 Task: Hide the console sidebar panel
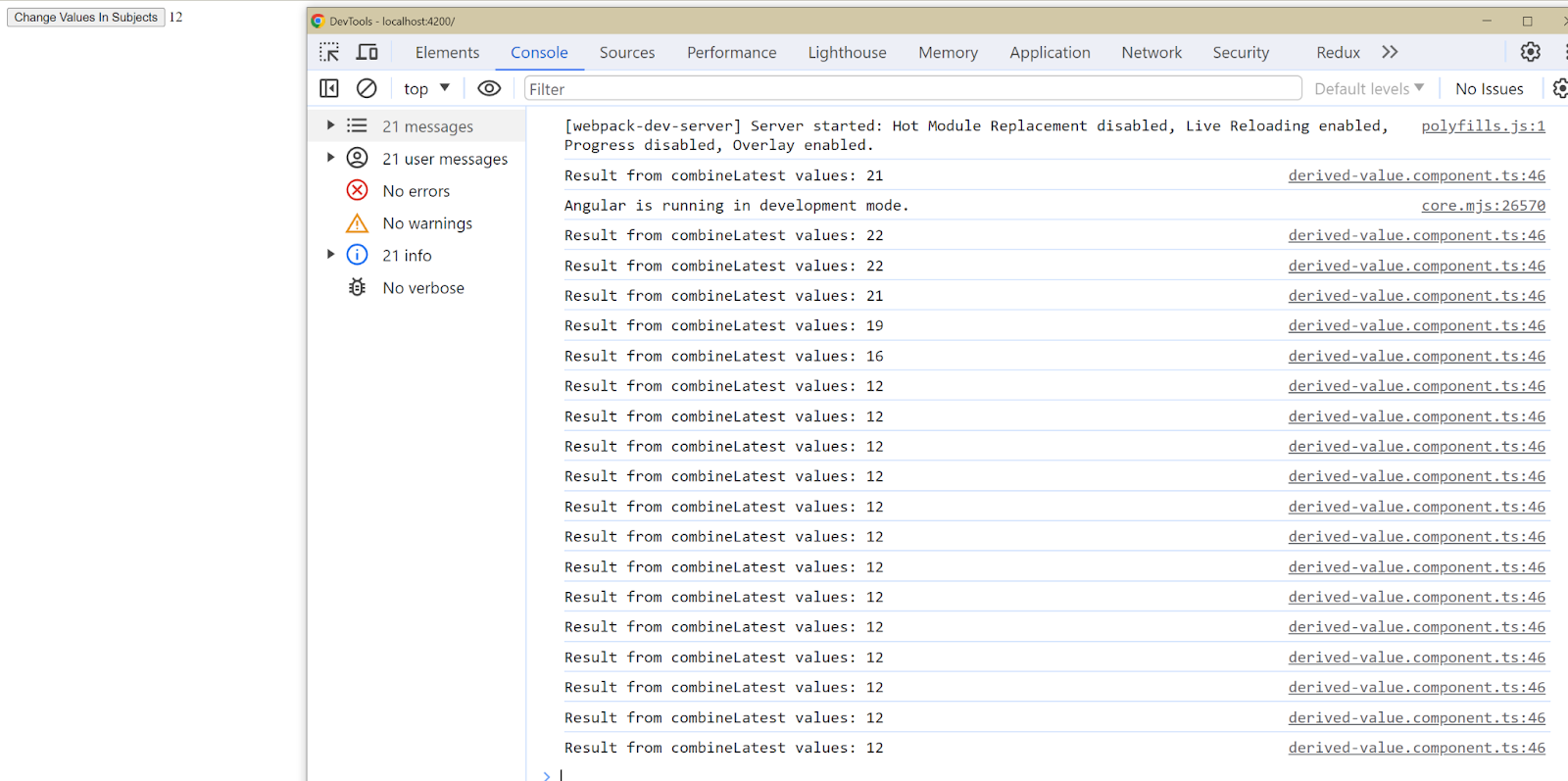[x=329, y=88]
